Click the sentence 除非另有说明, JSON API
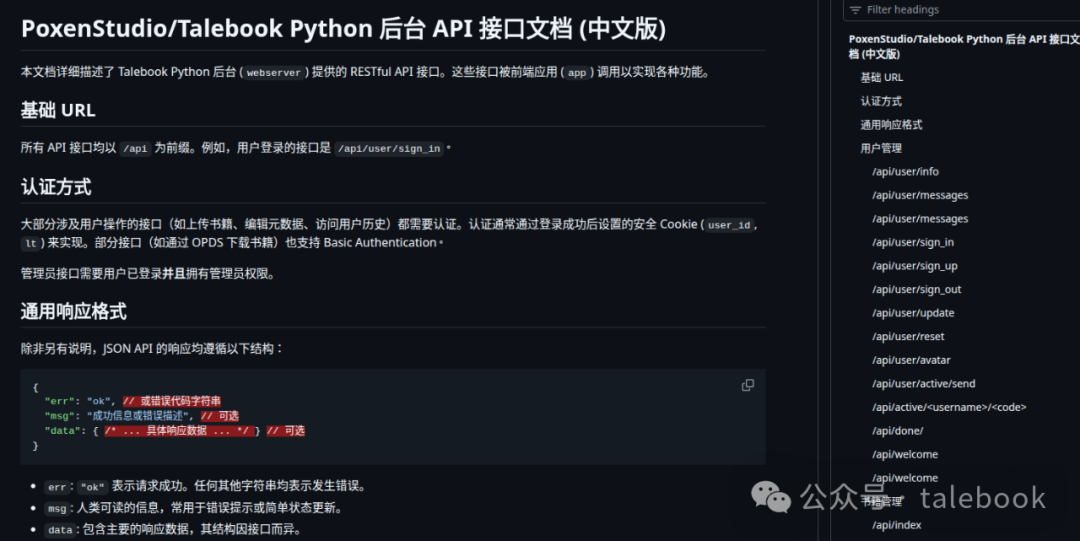The image size is (1080, 541). coord(152,349)
